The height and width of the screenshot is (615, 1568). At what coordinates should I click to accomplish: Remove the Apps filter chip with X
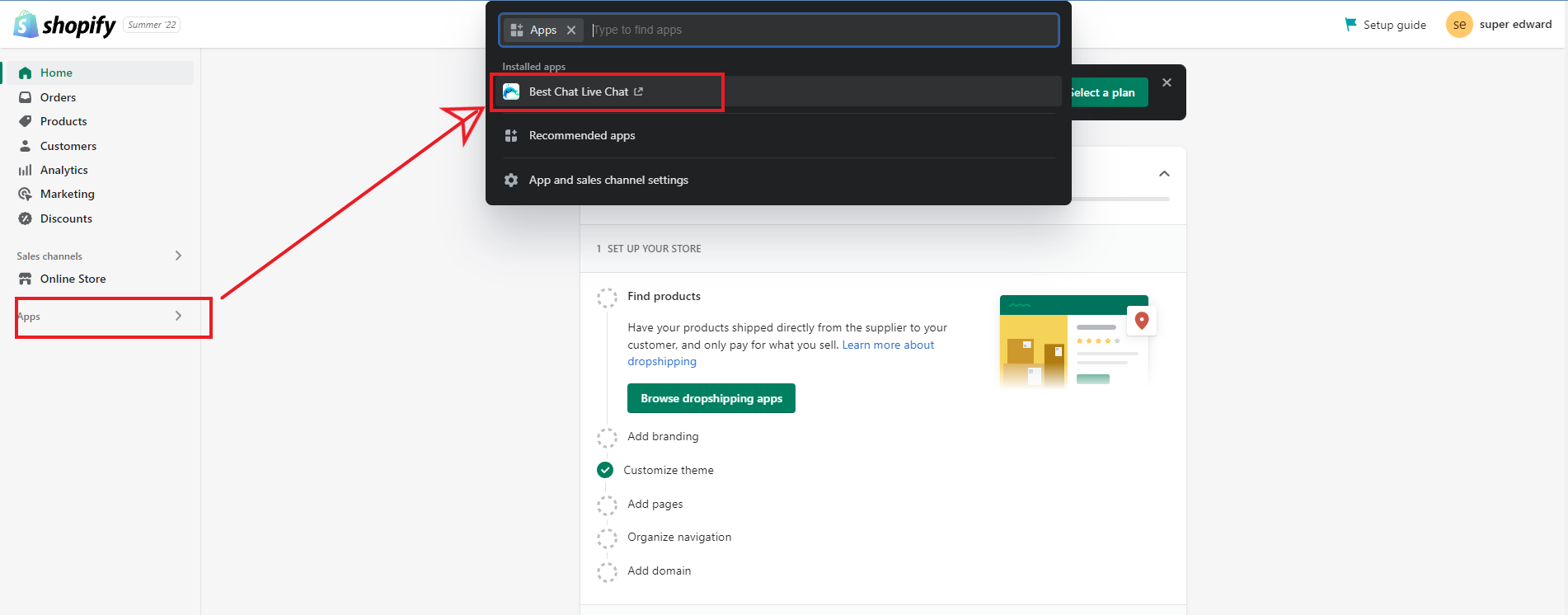[x=571, y=30]
